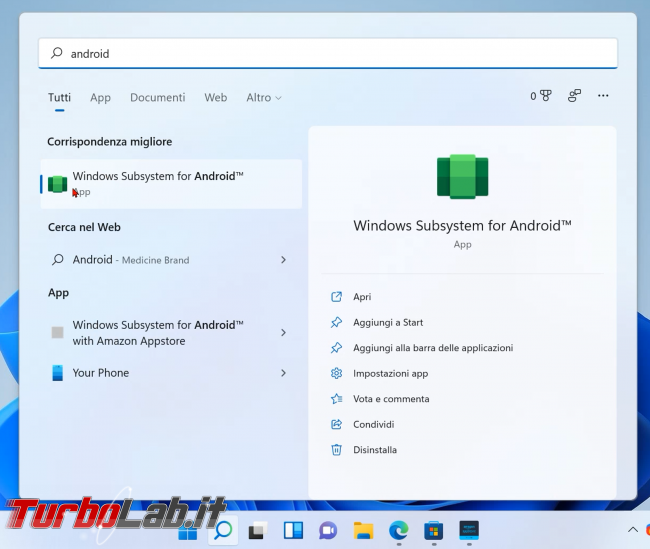The image size is (650, 549).
Task: Click the Windows Start button on taskbar
Action: coord(188,530)
